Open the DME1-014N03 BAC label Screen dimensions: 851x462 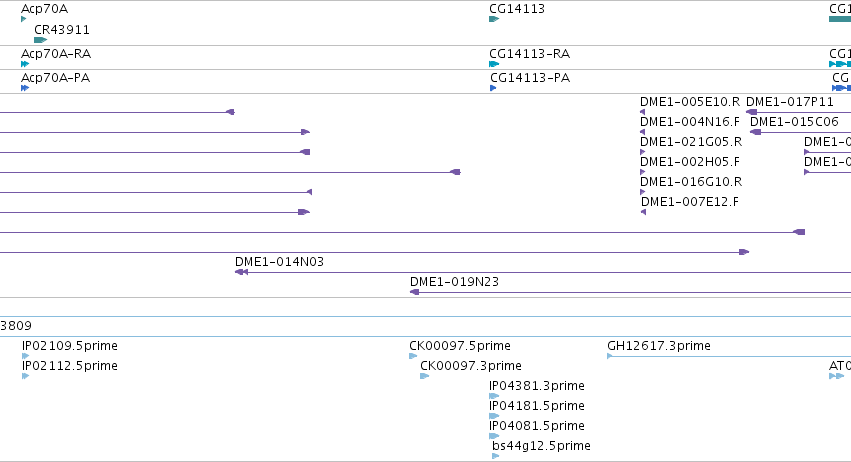[280, 262]
